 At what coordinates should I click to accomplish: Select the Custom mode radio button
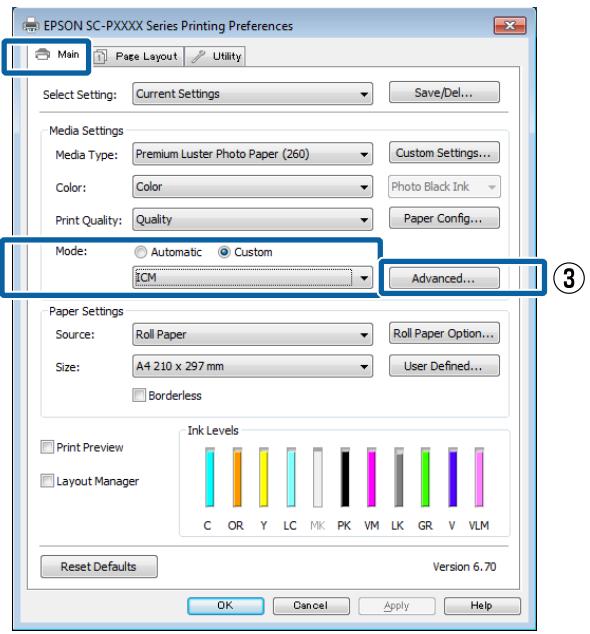coord(224,252)
